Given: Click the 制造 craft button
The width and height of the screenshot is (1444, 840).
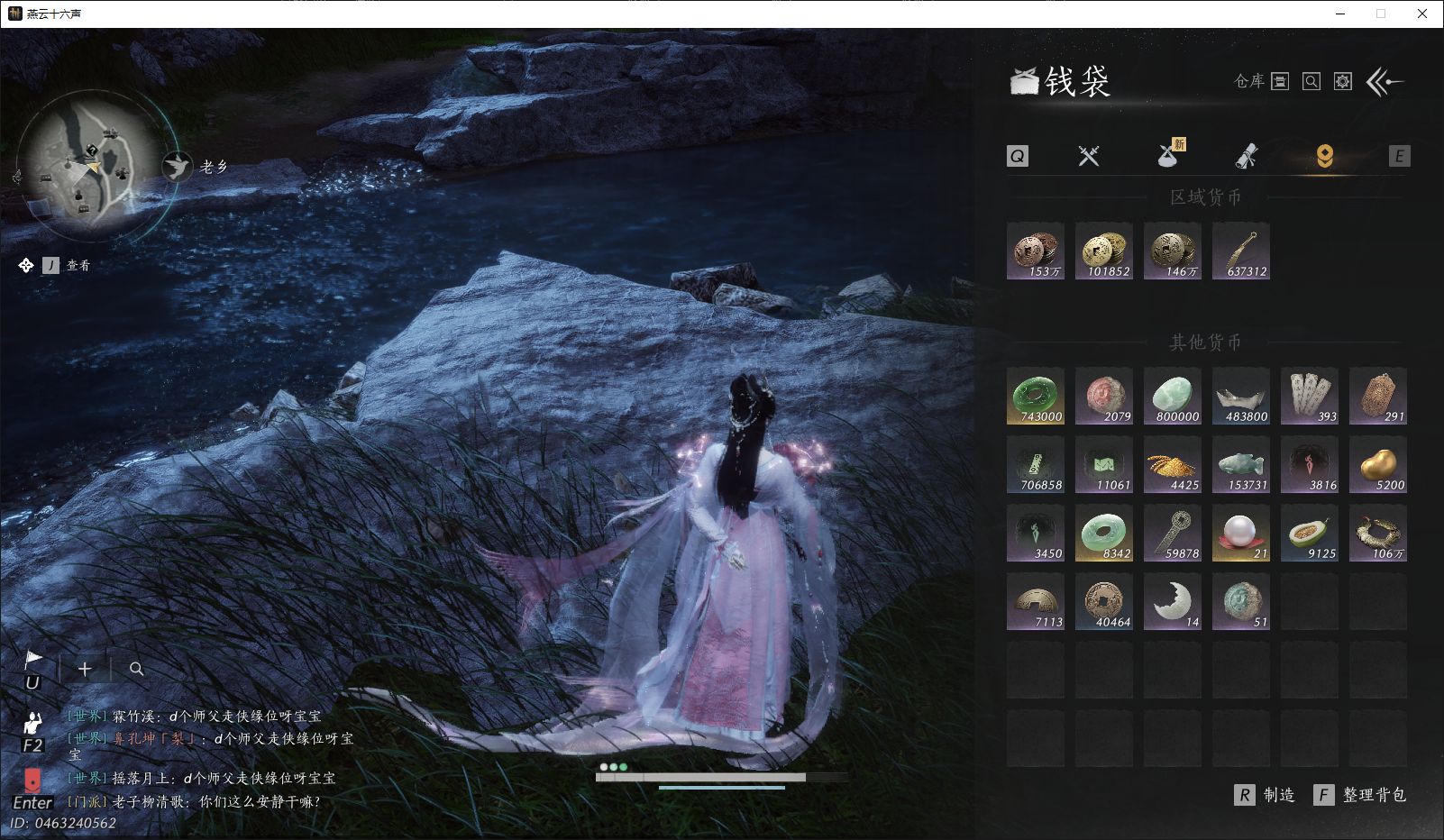Looking at the screenshot, I should [x=1265, y=795].
